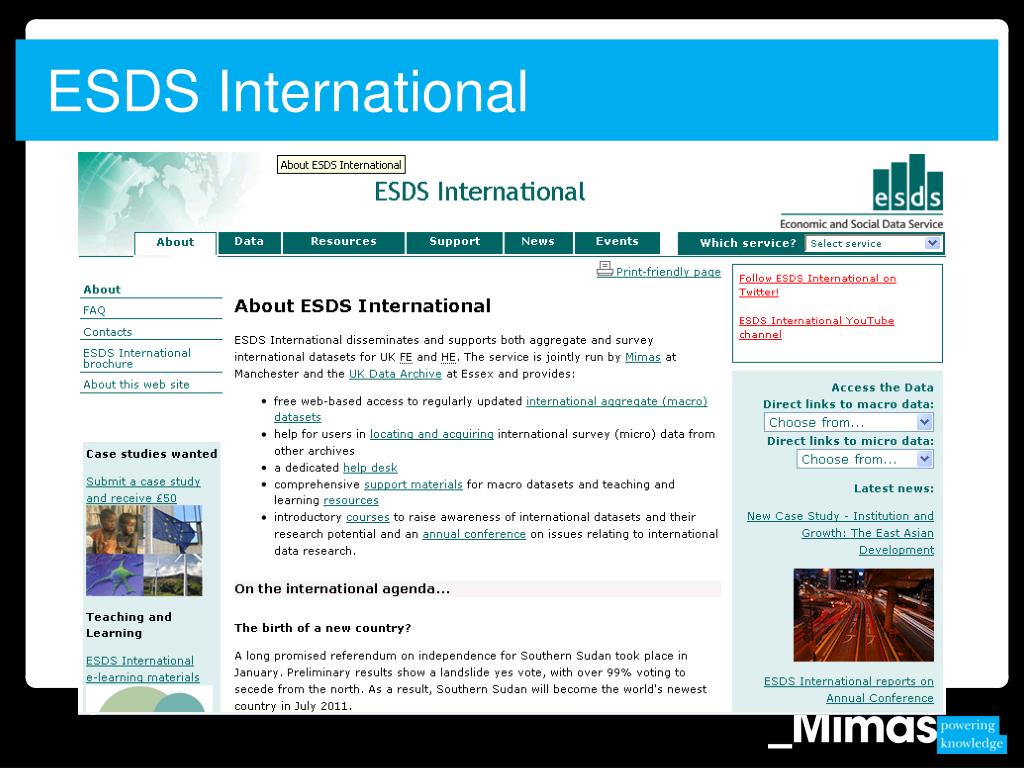
Task: Click the resources link under learning
Action: point(351,500)
